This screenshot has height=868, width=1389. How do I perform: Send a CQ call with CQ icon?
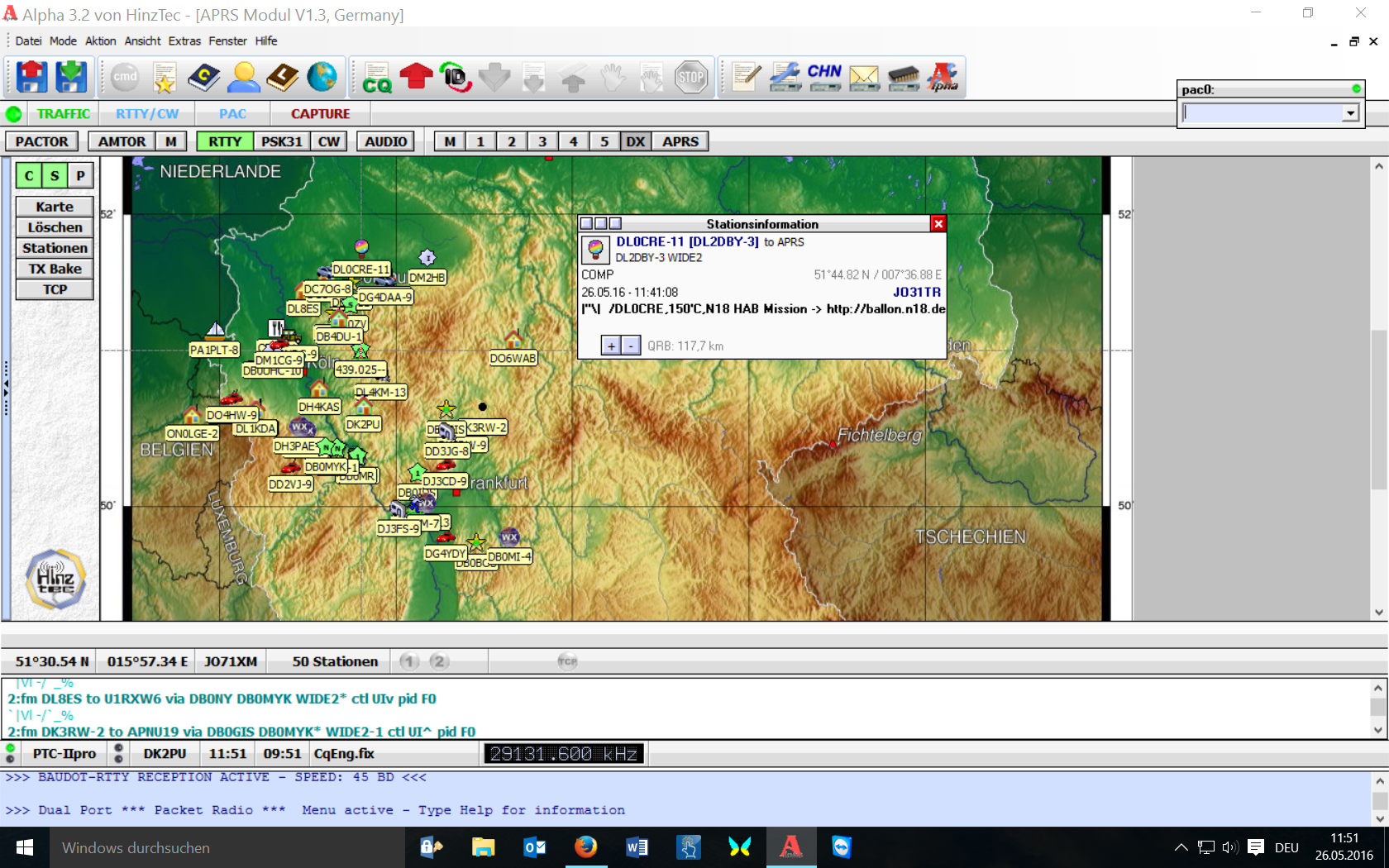point(377,77)
